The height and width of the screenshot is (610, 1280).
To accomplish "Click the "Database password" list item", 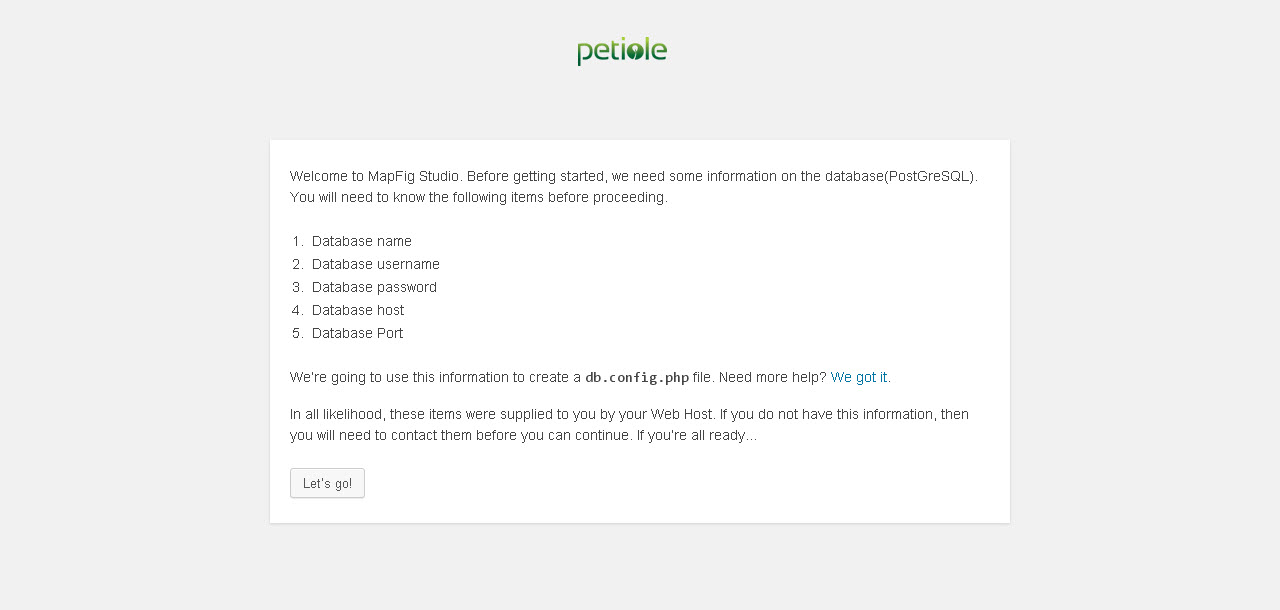I will pyautogui.click(x=374, y=287).
